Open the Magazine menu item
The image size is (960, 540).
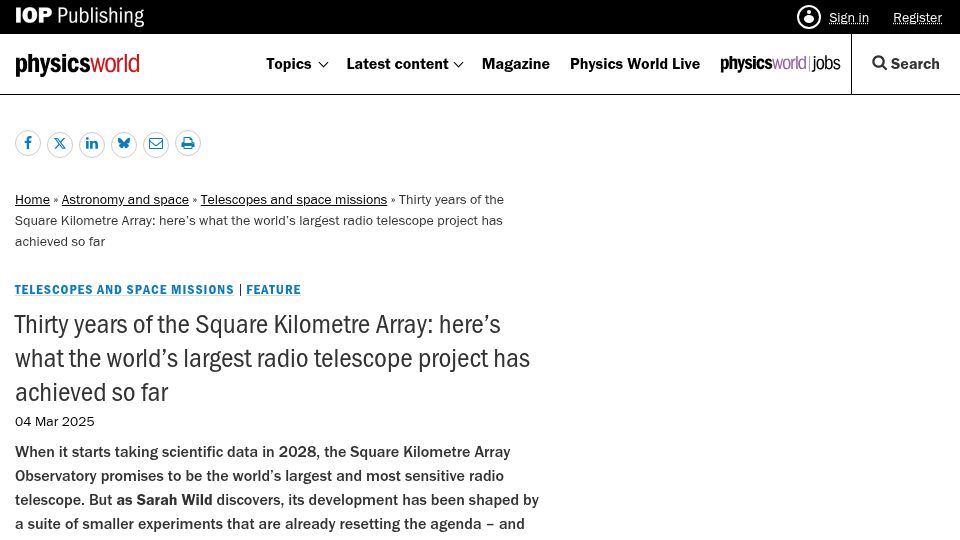click(x=516, y=64)
